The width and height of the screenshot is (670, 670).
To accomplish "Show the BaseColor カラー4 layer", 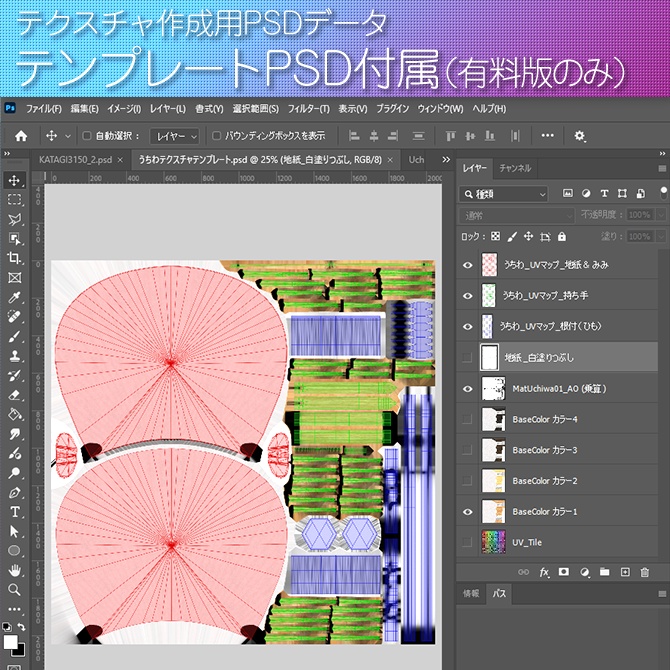I will click(x=467, y=419).
